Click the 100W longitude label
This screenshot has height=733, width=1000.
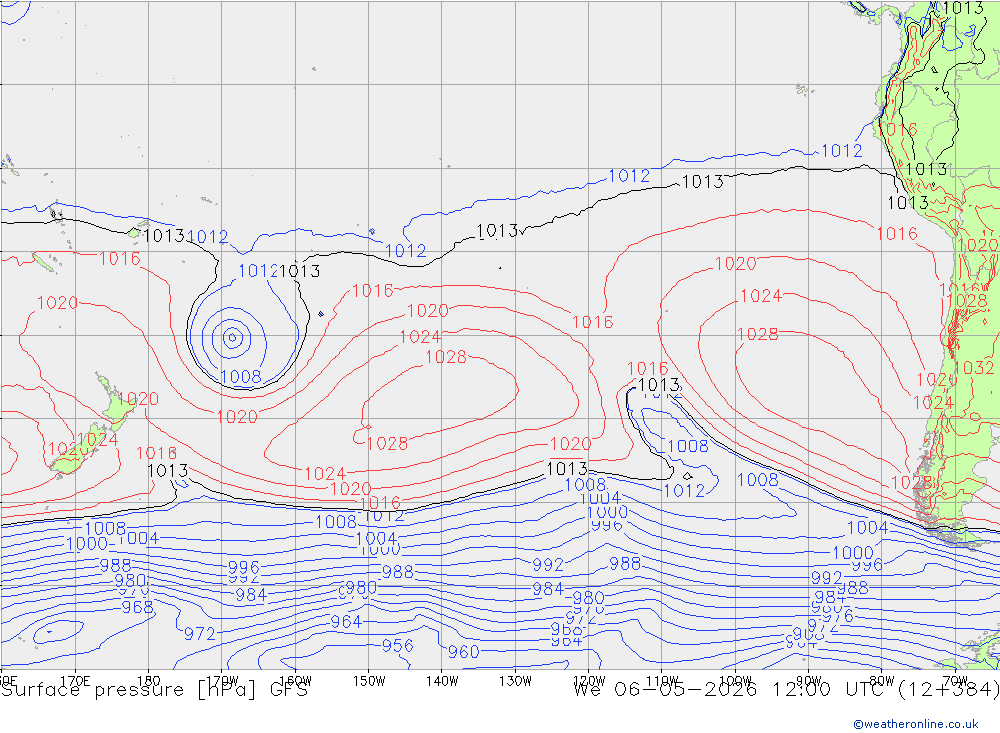tap(735, 681)
